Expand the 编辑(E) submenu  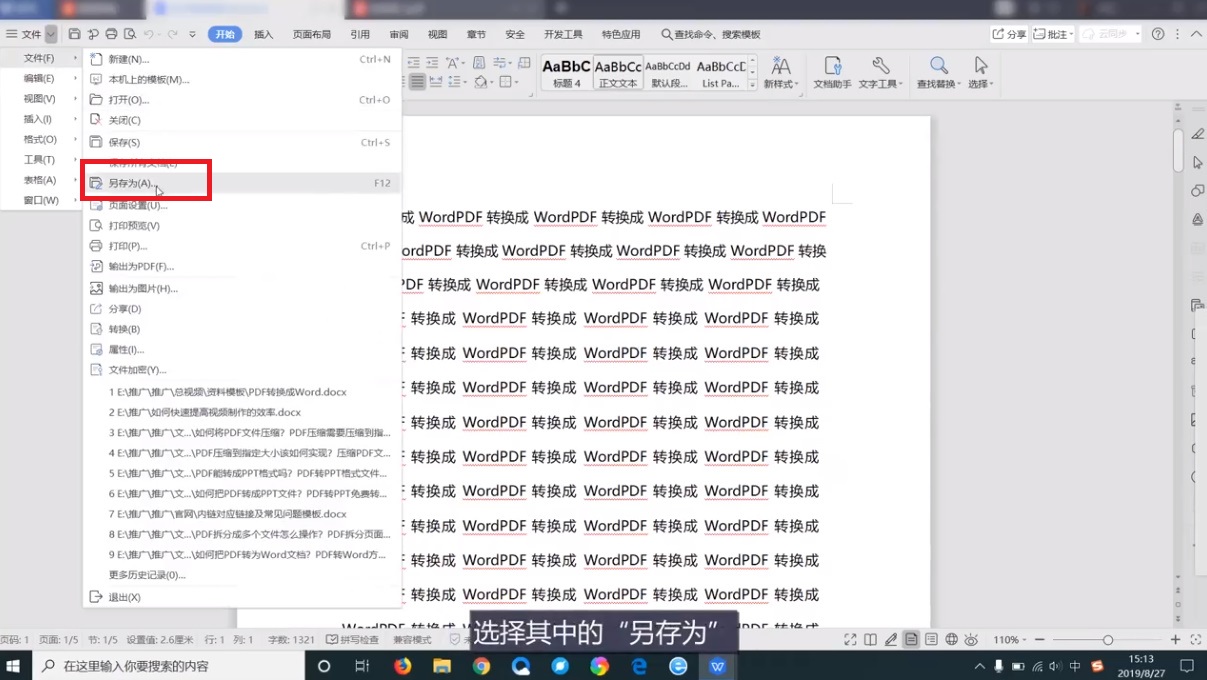pos(41,78)
